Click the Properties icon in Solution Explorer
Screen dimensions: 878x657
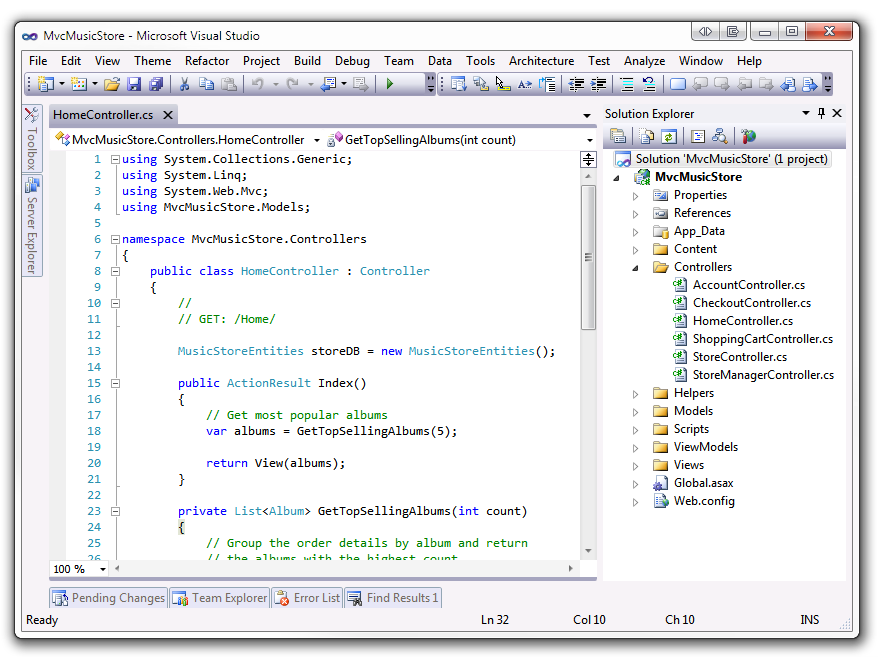tap(618, 136)
